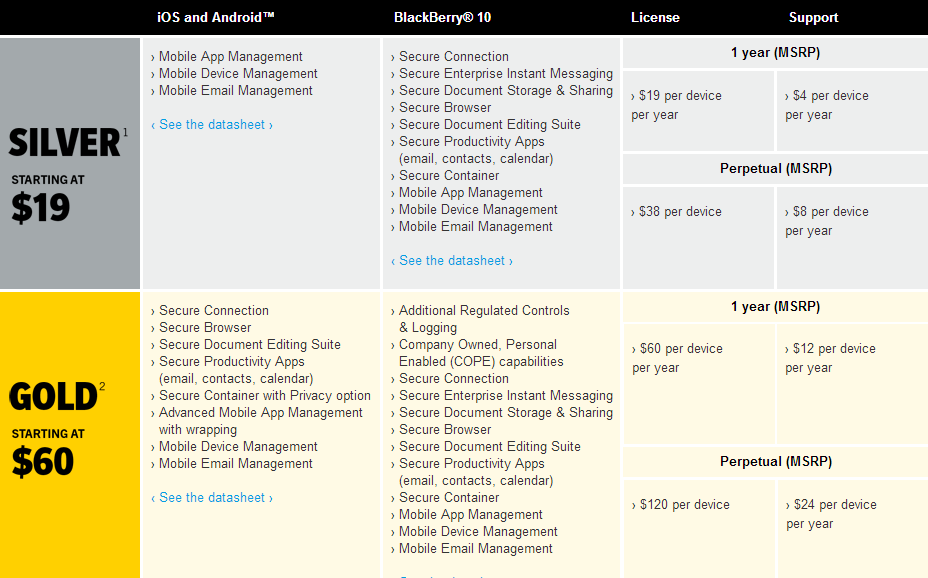This screenshot has height=578, width=928.
Task: Click "Mobile Device Management" in Silver BlackBerry 10 list
Action: (x=478, y=210)
